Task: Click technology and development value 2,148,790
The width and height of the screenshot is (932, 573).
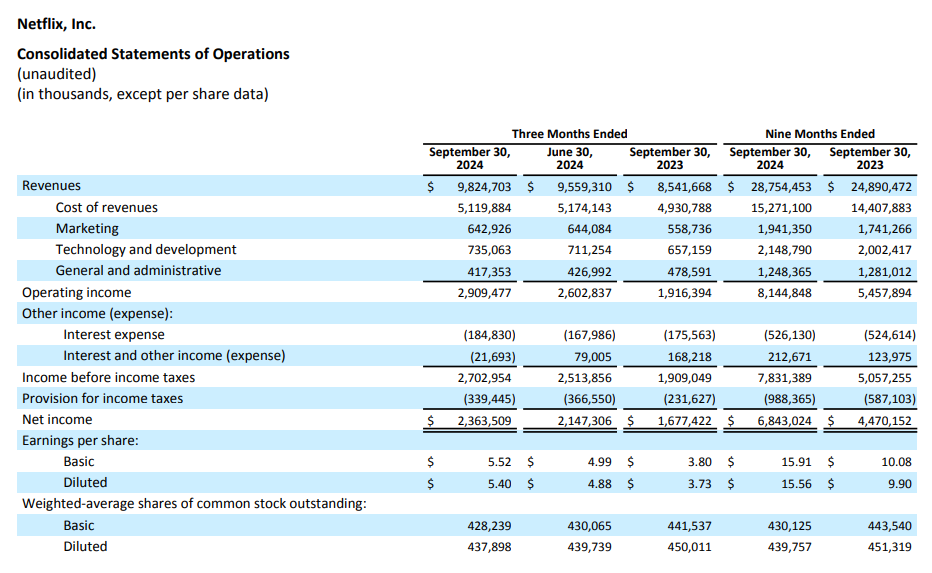Action: pyautogui.click(x=785, y=250)
